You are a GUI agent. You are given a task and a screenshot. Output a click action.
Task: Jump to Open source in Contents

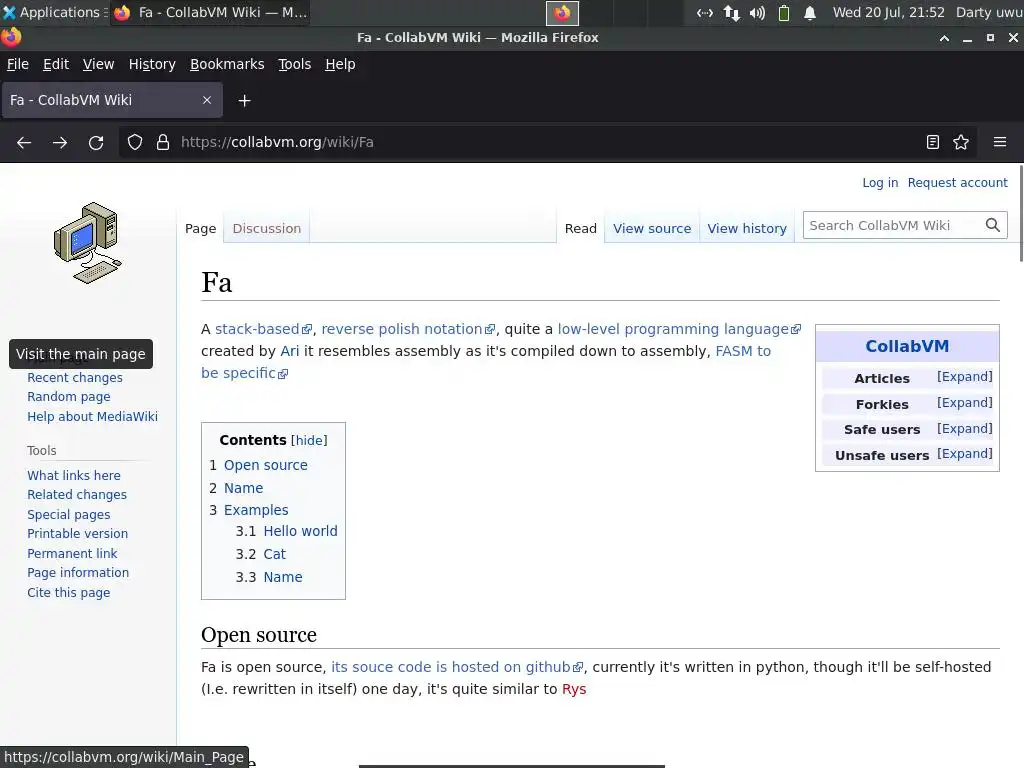pyautogui.click(x=266, y=466)
